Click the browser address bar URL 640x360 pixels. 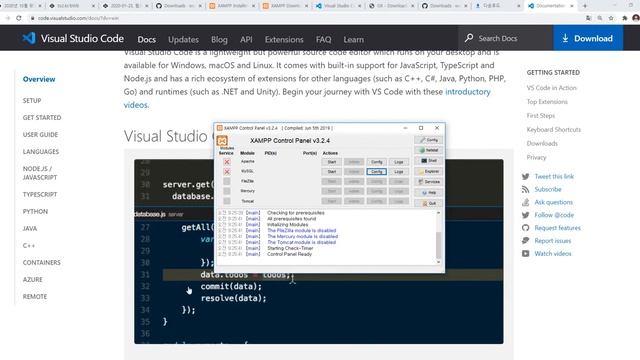[78, 18]
